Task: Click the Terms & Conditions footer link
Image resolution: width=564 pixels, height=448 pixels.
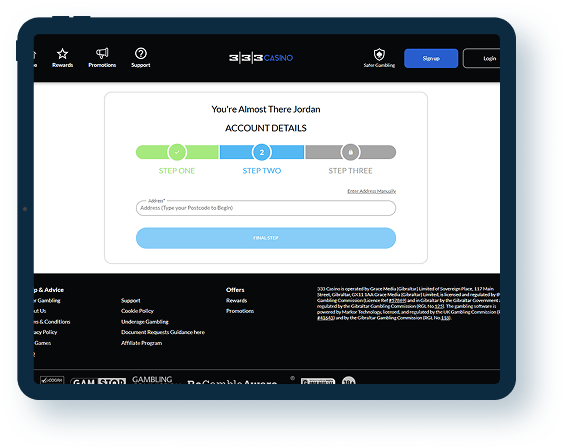Action: tap(52, 322)
